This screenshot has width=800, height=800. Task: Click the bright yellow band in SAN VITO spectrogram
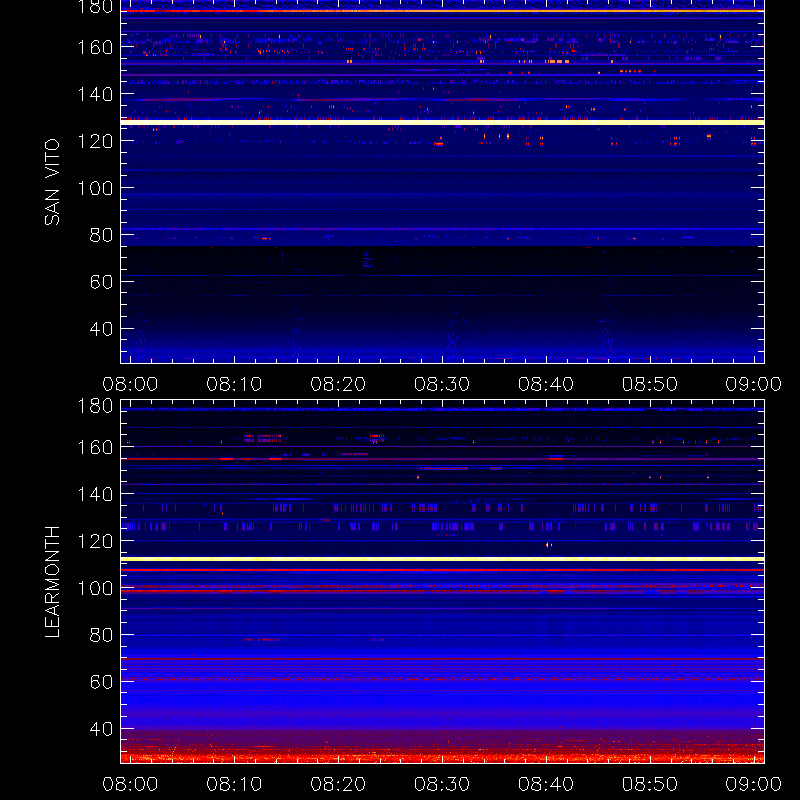pos(442,122)
